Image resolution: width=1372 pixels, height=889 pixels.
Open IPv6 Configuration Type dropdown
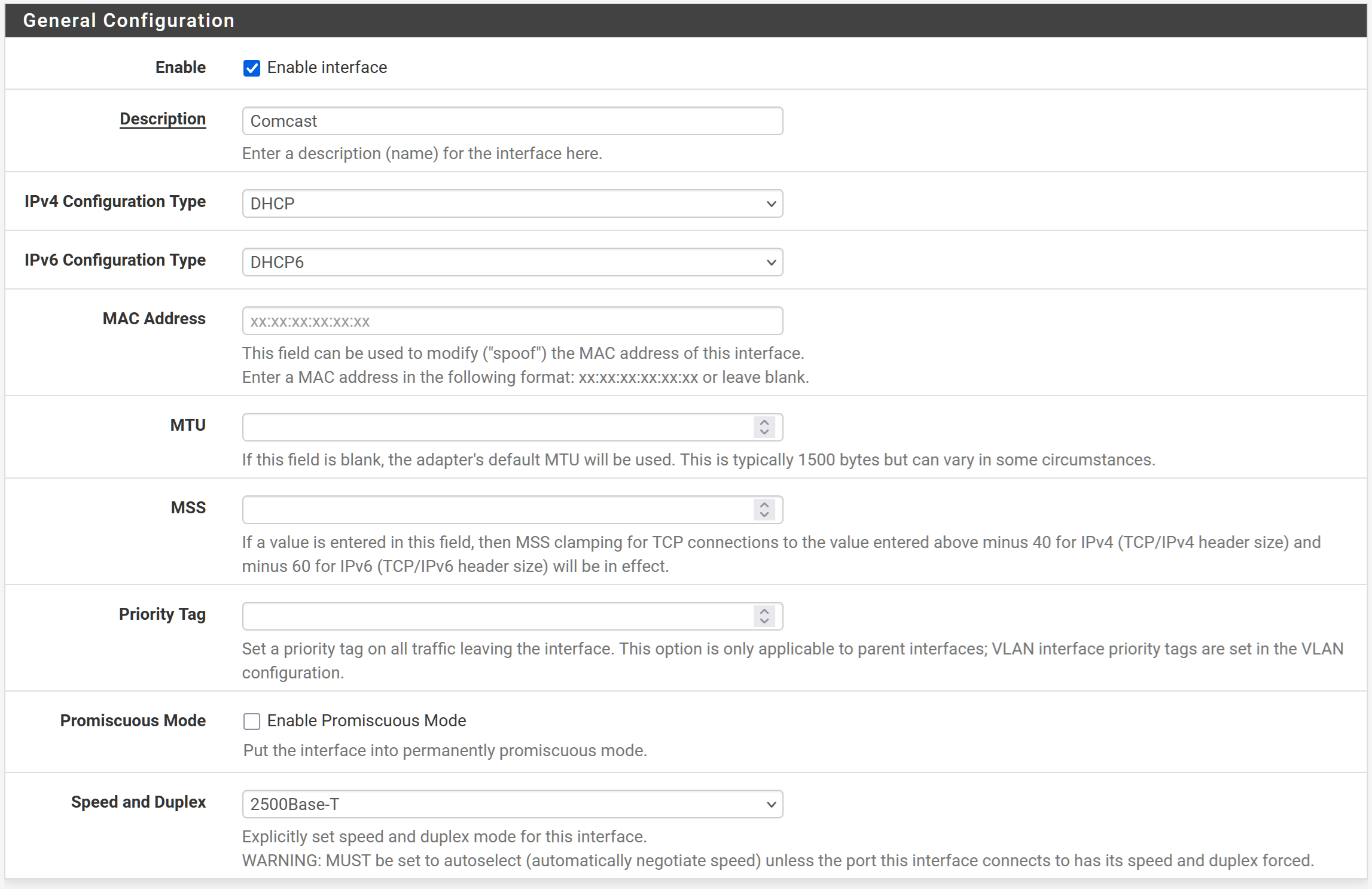tap(512, 262)
